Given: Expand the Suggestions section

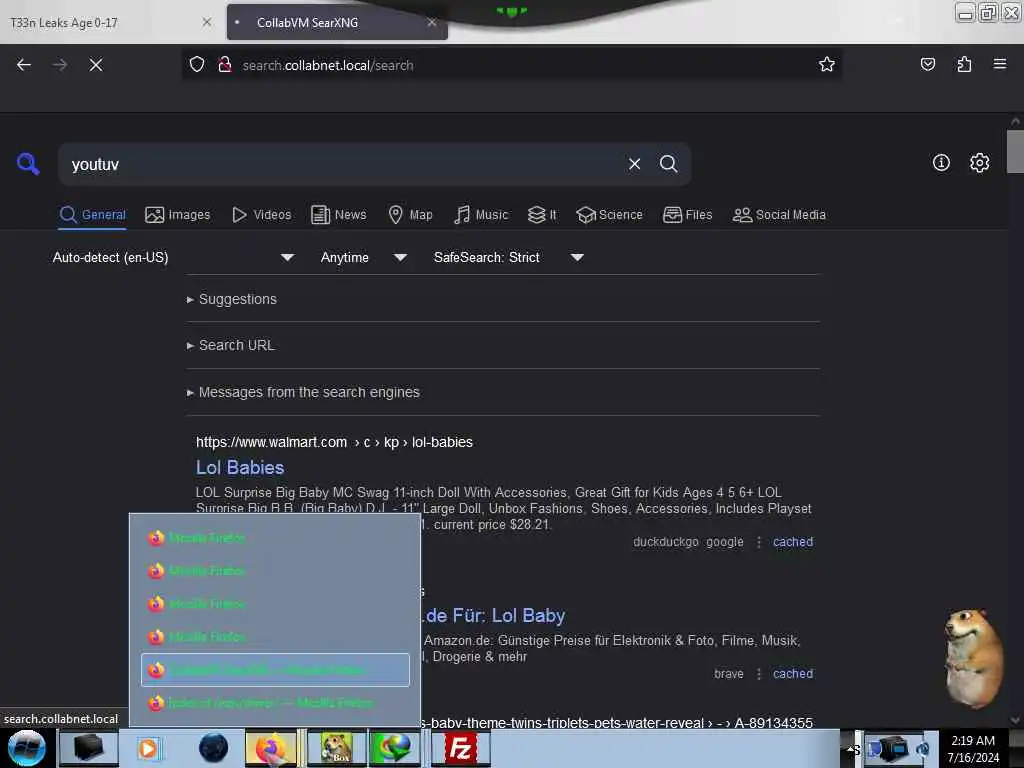Looking at the screenshot, I should coord(232,299).
